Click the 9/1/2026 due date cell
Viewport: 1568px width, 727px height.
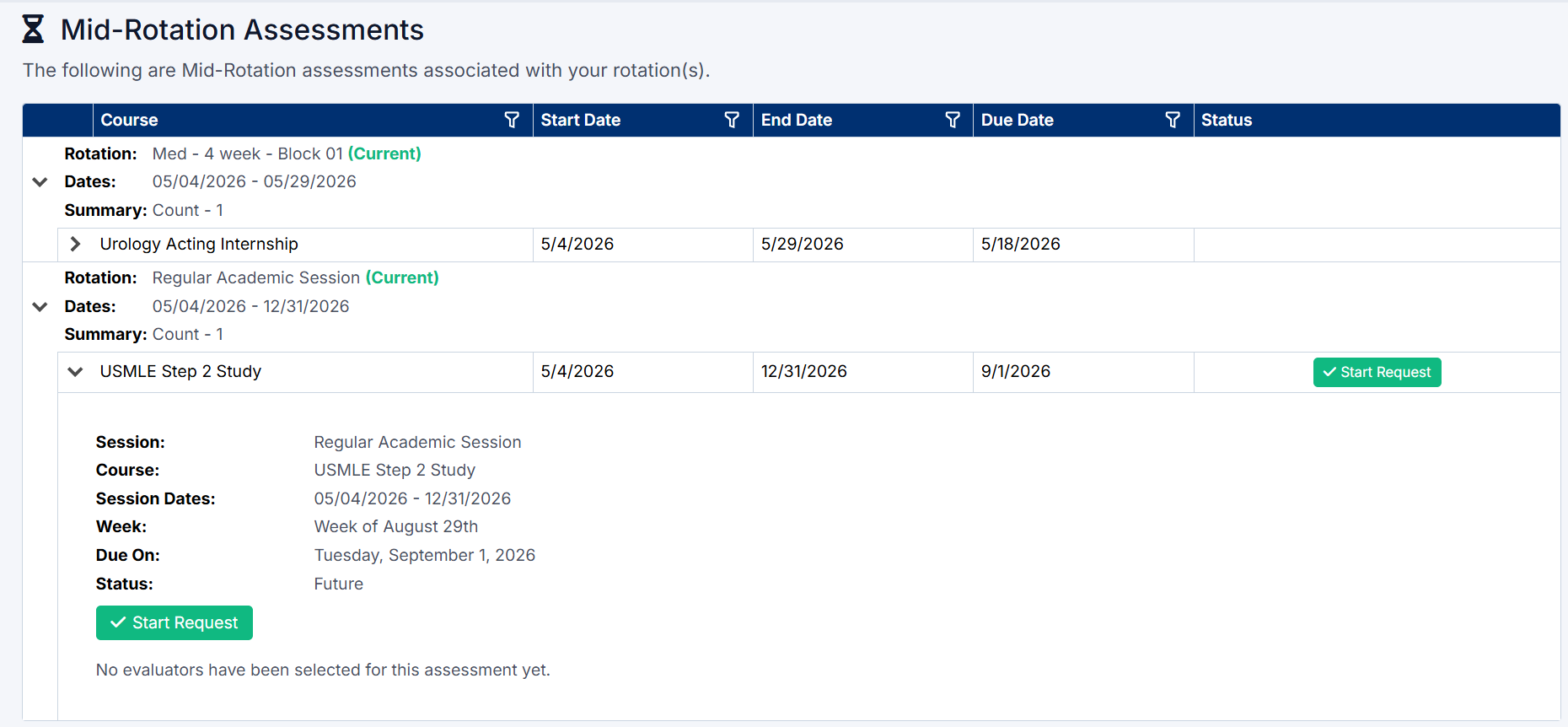[x=1083, y=372]
